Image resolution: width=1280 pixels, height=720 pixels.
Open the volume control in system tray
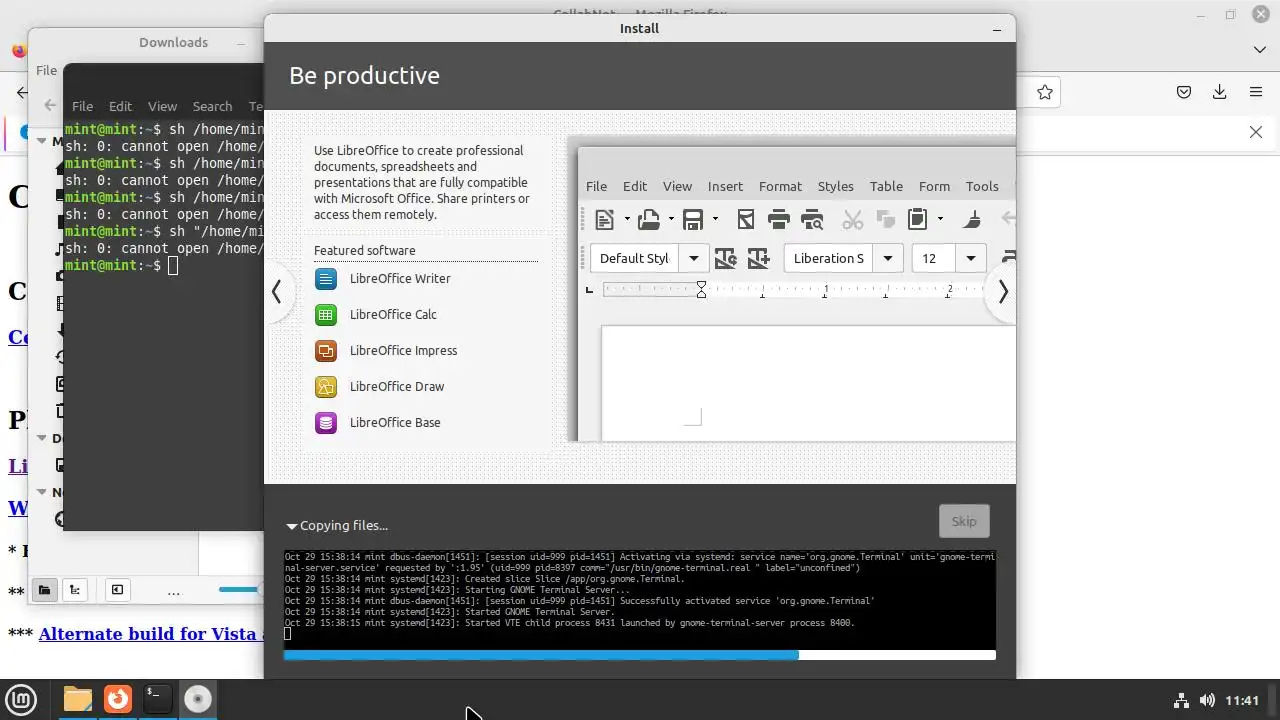[x=1207, y=700]
